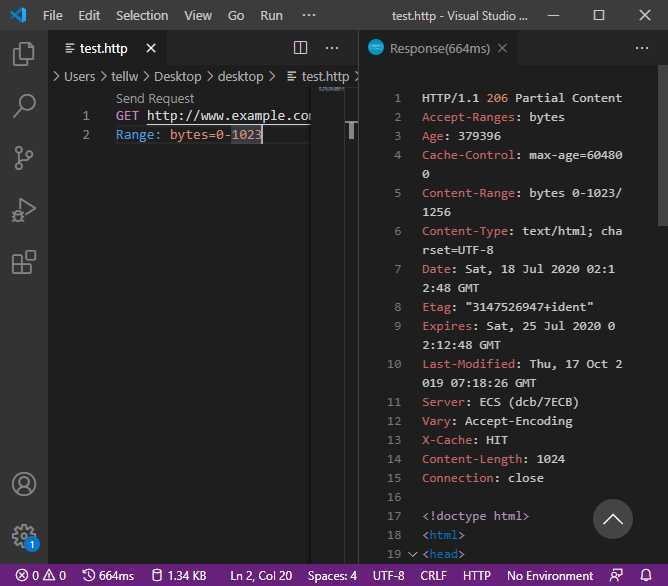Click the CRLF line ending indicator

432,575
